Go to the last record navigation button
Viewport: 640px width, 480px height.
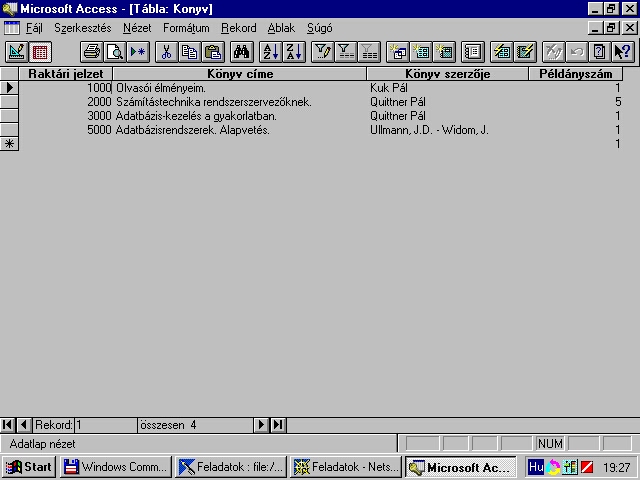point(278,425)
